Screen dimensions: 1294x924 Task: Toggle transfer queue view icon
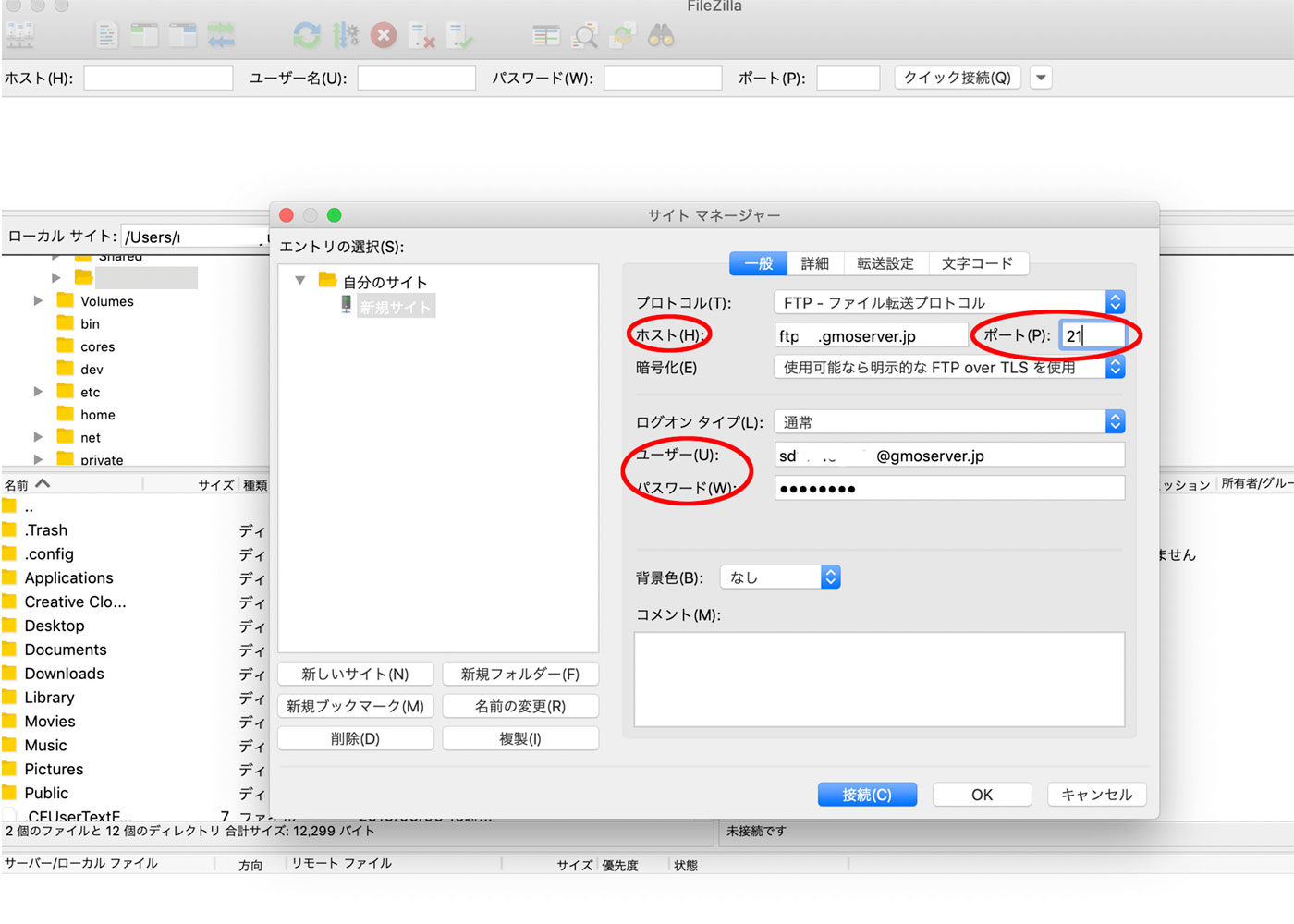tap(221, 36)
